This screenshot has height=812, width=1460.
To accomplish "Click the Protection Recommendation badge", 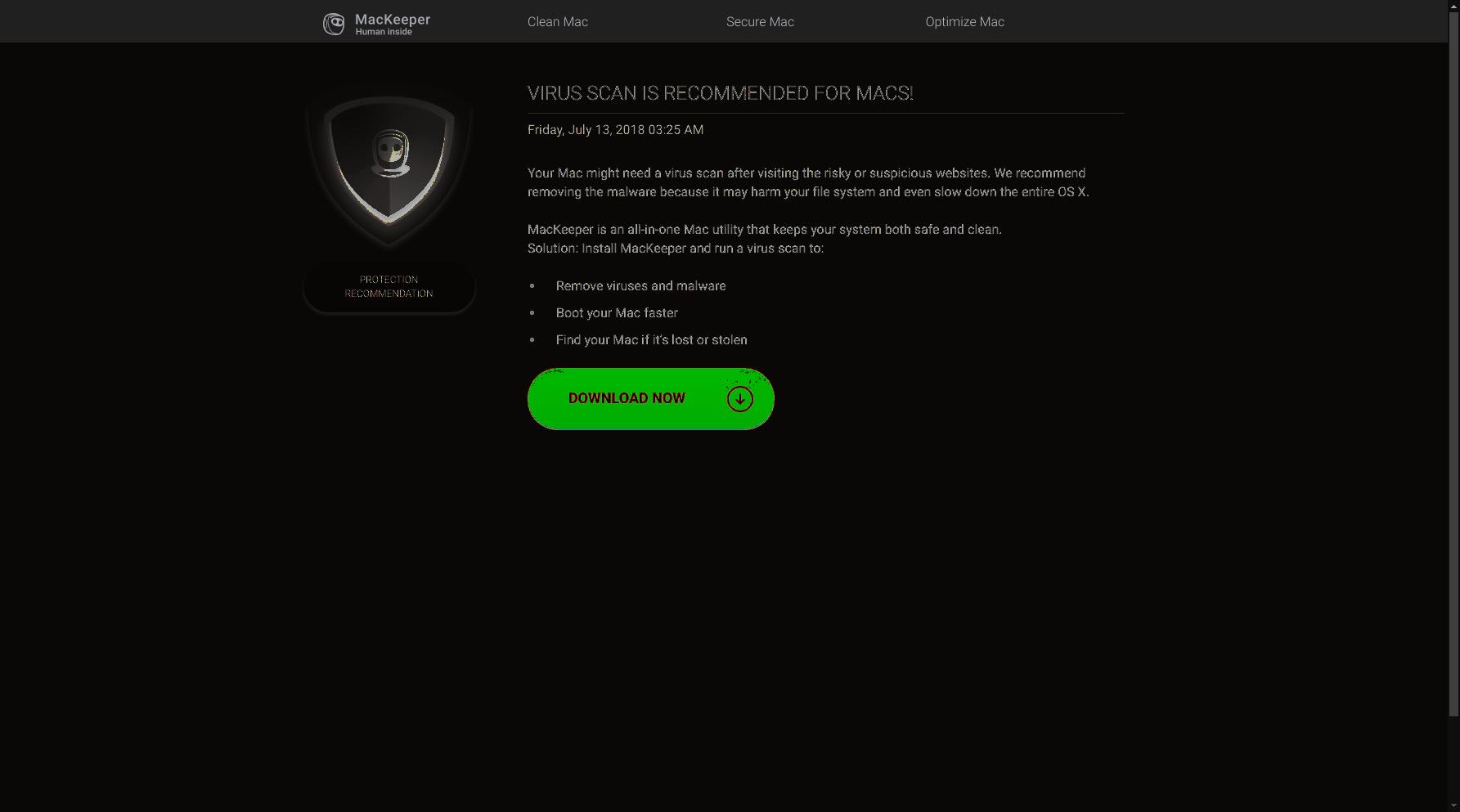I will pyautogui.click(x=389, y=287).
